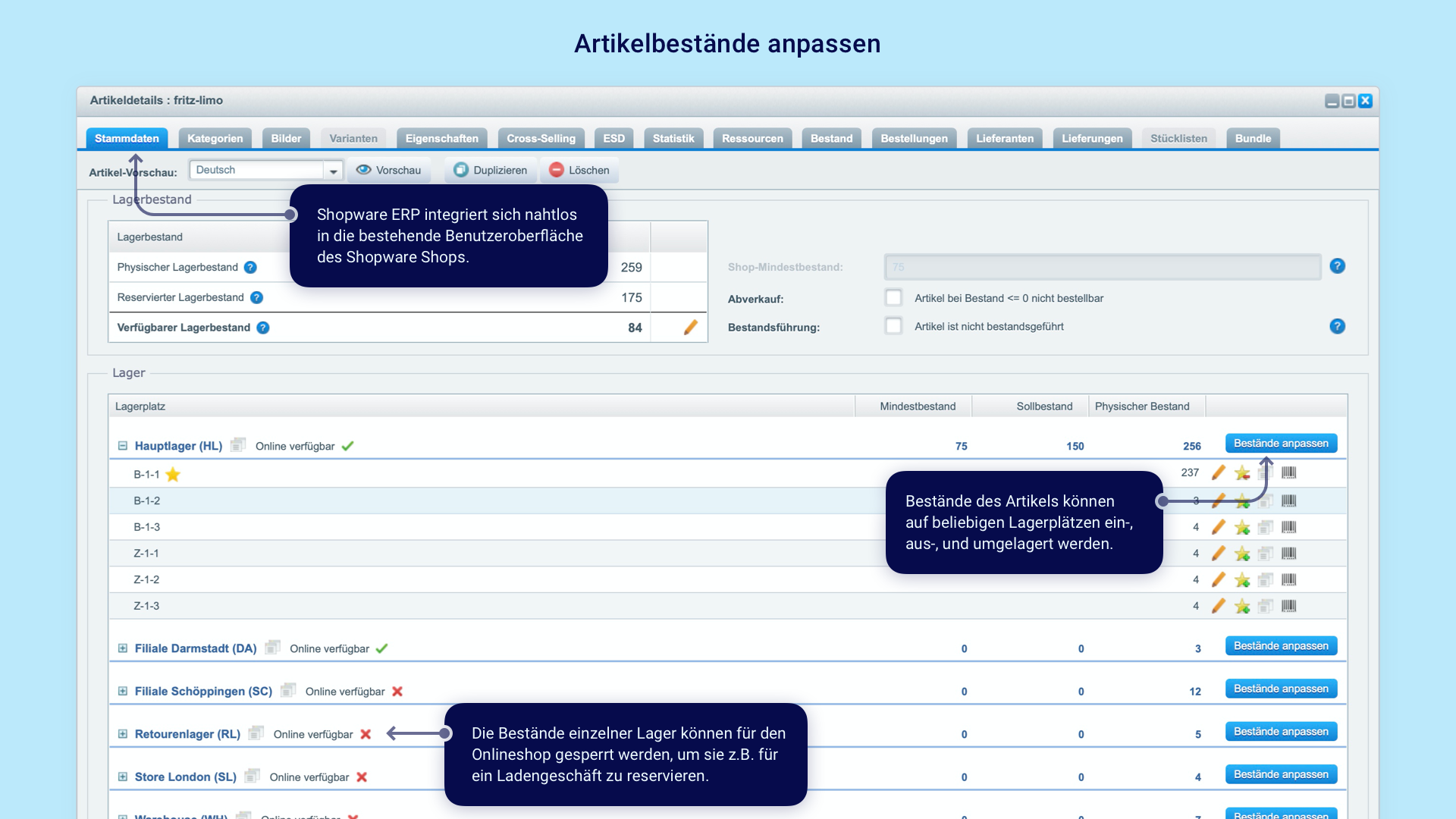The width and height of the screenshot is (1456, 819).
Task: Open the Lieferanten tab
Action: [1005, 138]
